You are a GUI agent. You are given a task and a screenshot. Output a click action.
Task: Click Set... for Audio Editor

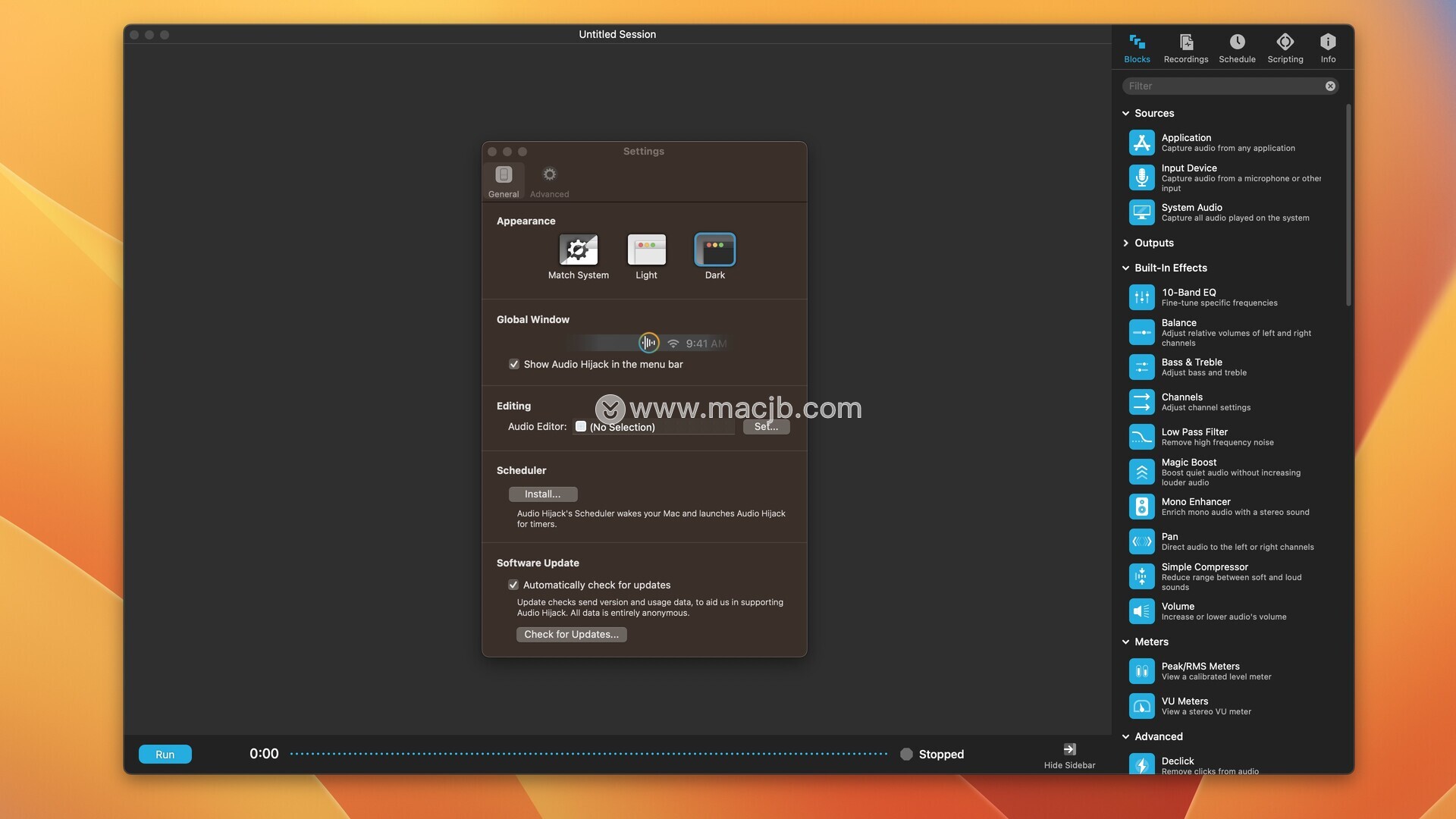click(x=766, y=426)
